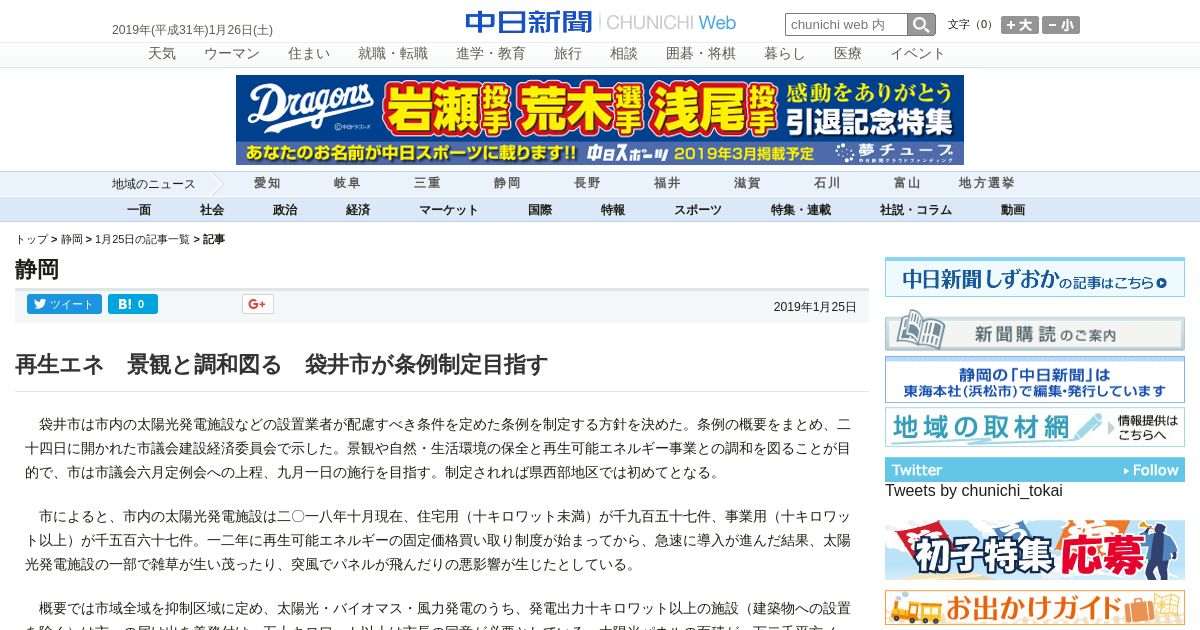Select 地方選挙 local elections tab
Viewport: 1200px width, 630px height.
[987, 183]
